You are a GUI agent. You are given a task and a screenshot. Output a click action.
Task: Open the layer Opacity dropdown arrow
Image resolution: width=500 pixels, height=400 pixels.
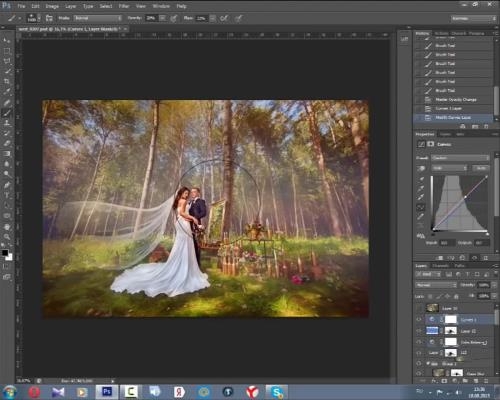(493, 285)
